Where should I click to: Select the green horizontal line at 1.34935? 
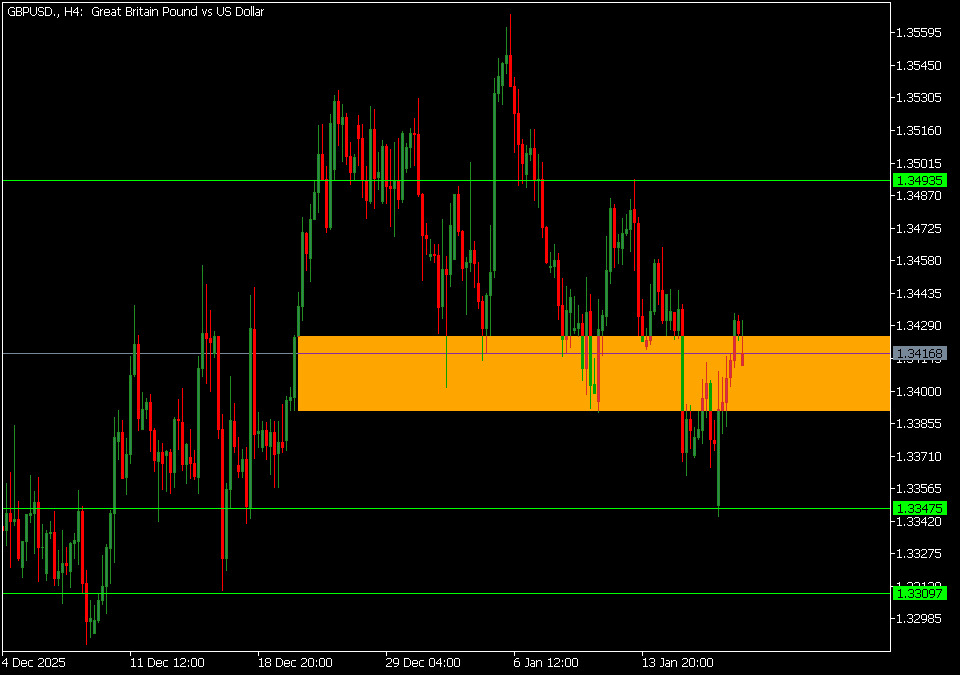200,180
